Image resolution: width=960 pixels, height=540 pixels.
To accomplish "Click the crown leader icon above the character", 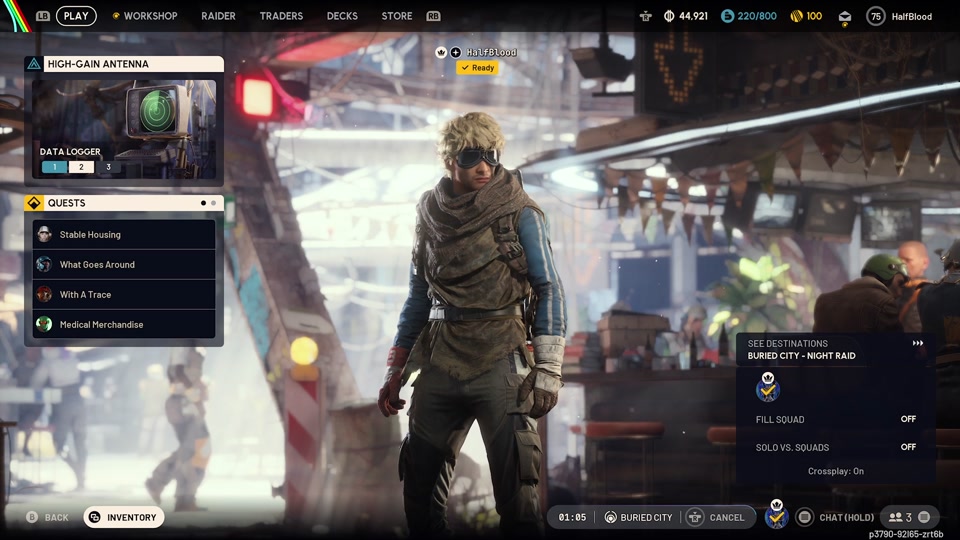I will (441, 52).
